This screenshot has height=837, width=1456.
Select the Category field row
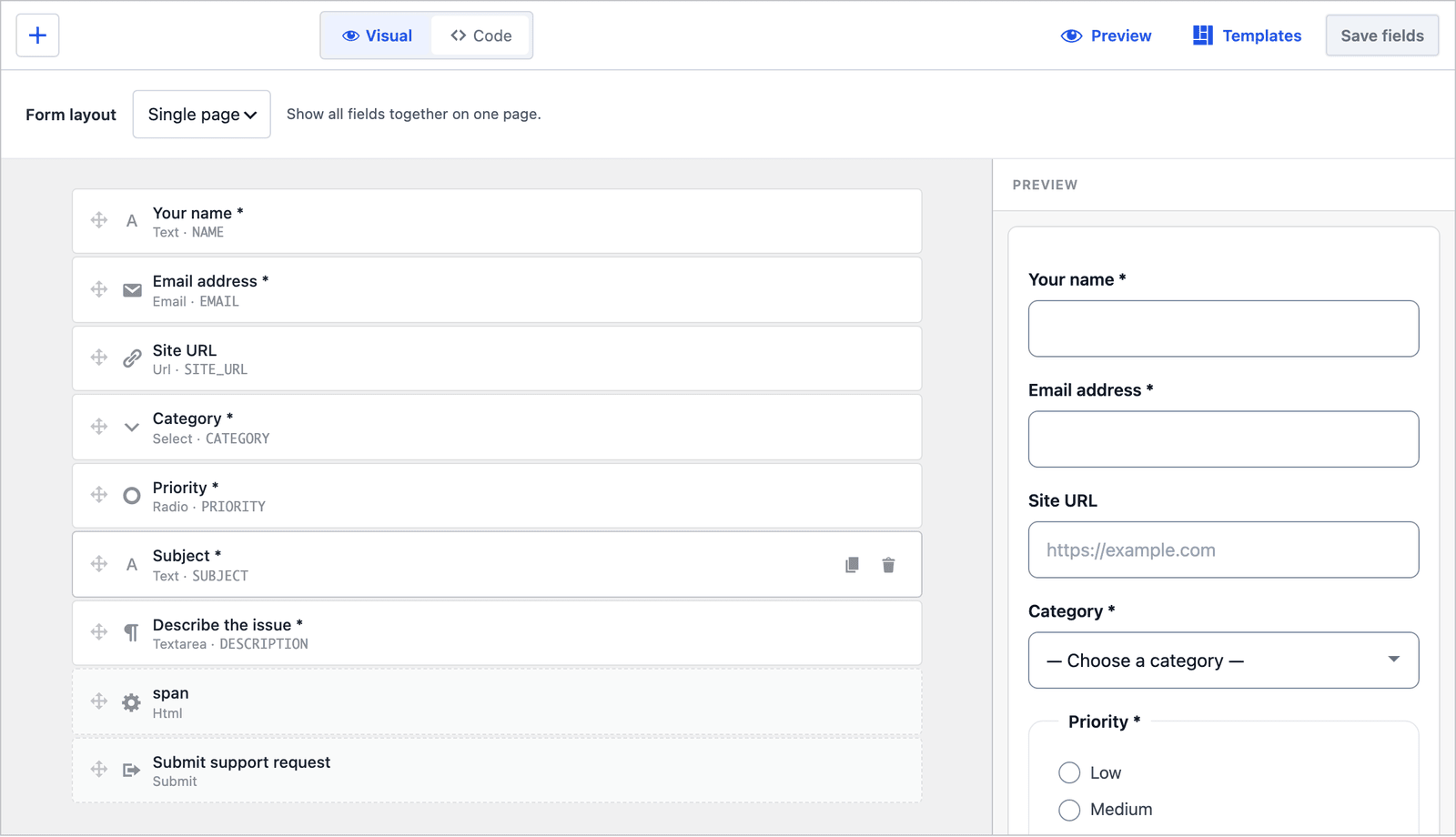pyautogui.click(x=497, y=428)
